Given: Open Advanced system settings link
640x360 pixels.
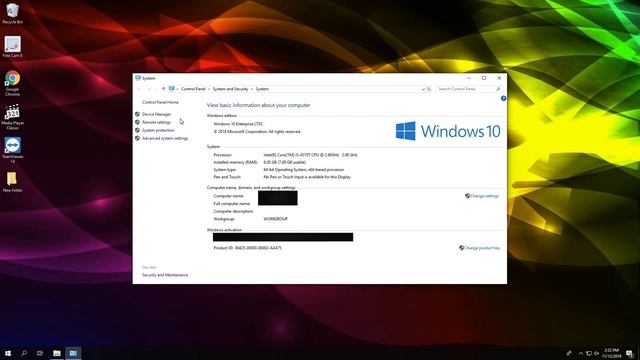Looking at the screenshot, I should tap(165, 138).
